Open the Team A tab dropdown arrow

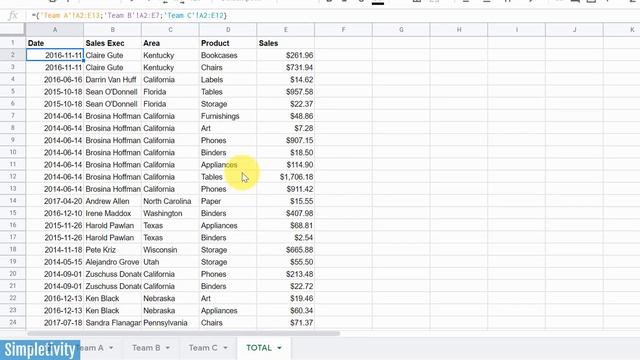click(x=111, y=348)
